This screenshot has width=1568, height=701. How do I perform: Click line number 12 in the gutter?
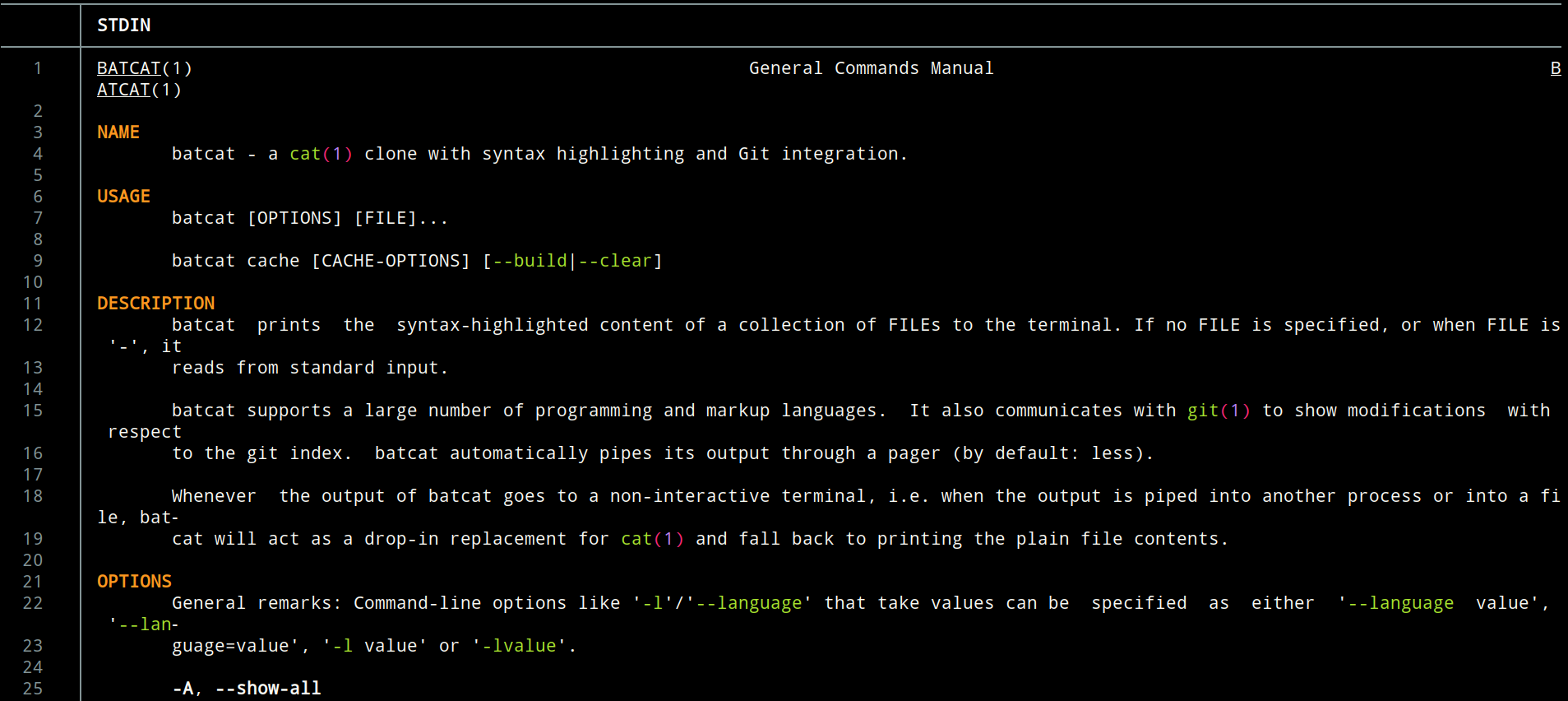33,325
